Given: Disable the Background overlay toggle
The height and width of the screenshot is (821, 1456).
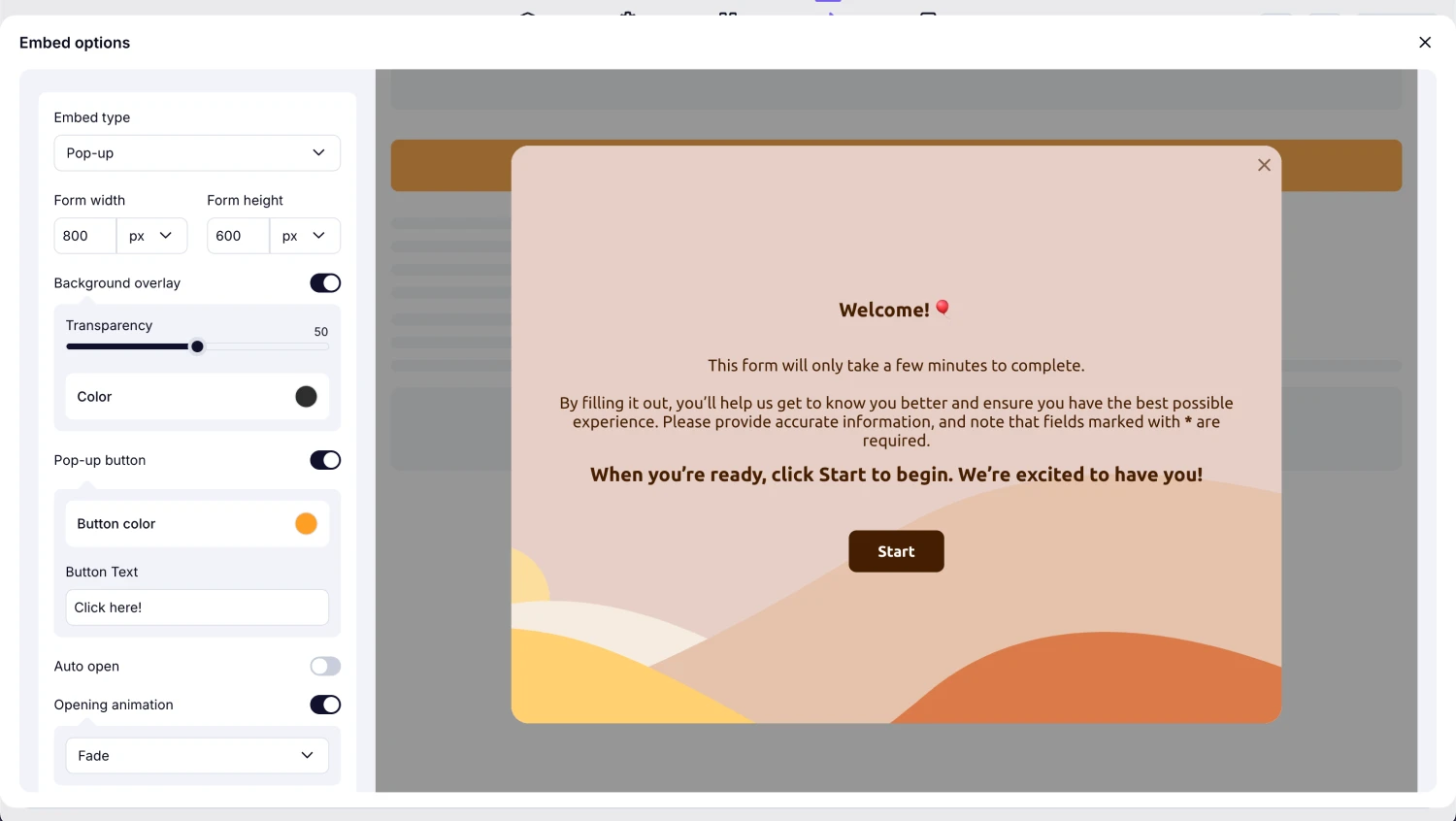Looking at the screenshot, I should click(x=325, y=282).
